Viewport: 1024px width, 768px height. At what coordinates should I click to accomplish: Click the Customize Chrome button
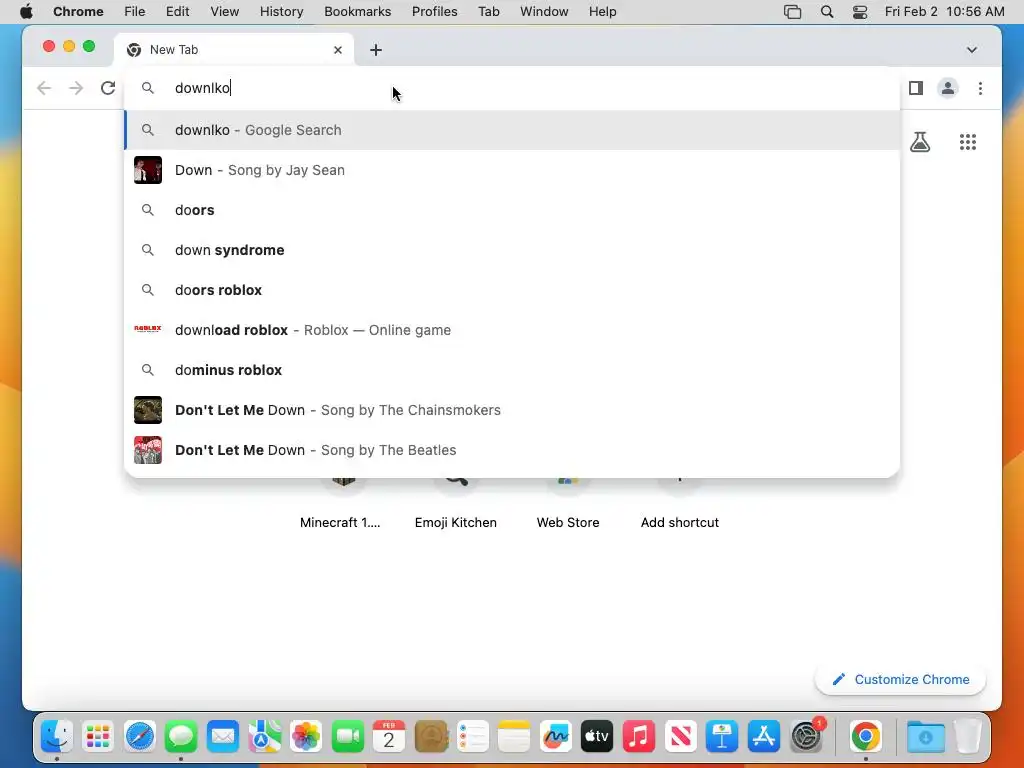pyautogui.click(x=901, y=679)
